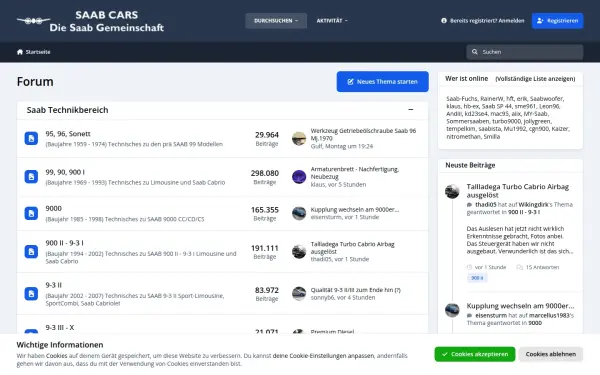Open the 95, 96, Sonett forum
Screen dimensions: 600x375
tap(68, 134)
